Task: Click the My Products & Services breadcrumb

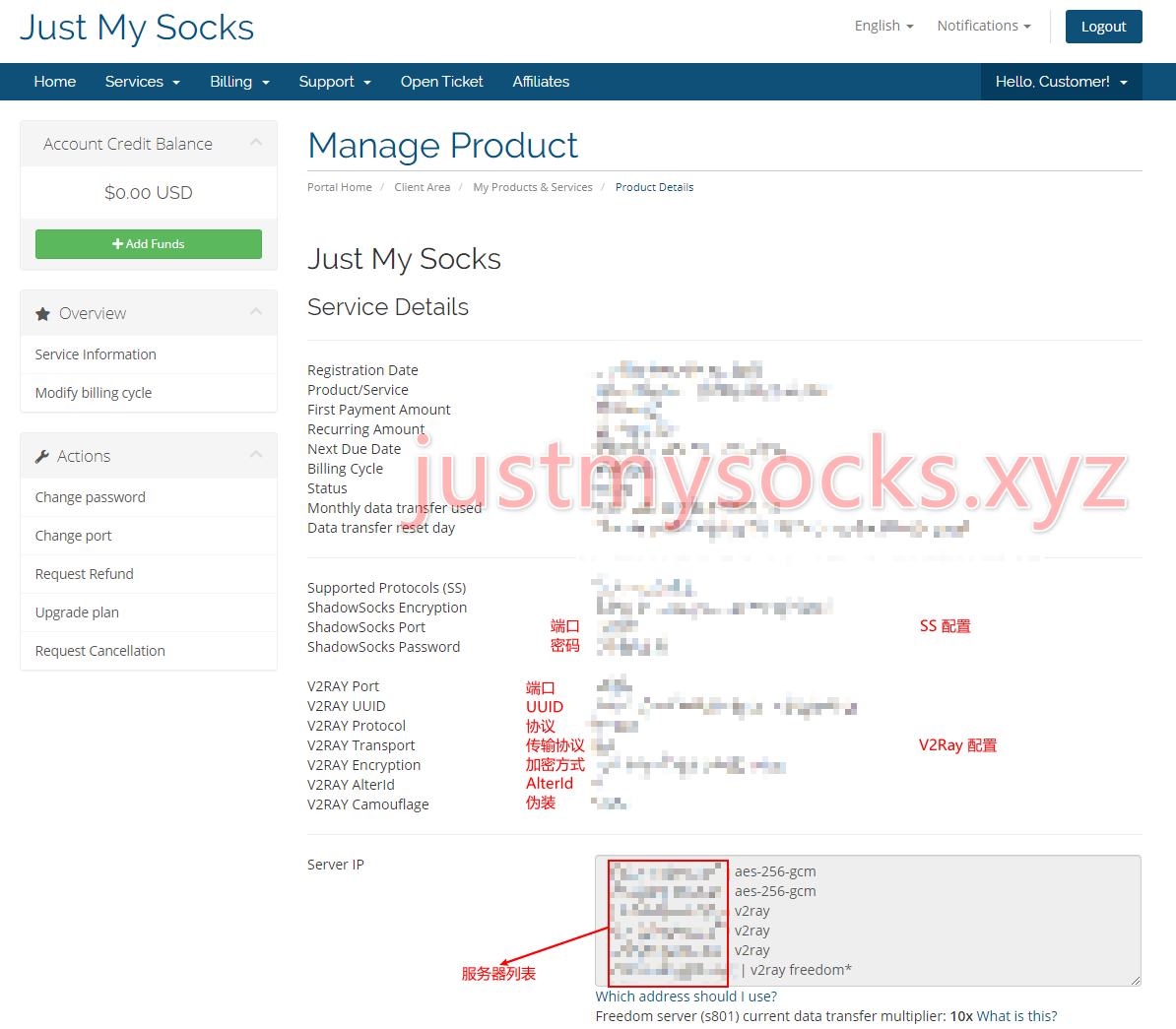Action: 533,187
